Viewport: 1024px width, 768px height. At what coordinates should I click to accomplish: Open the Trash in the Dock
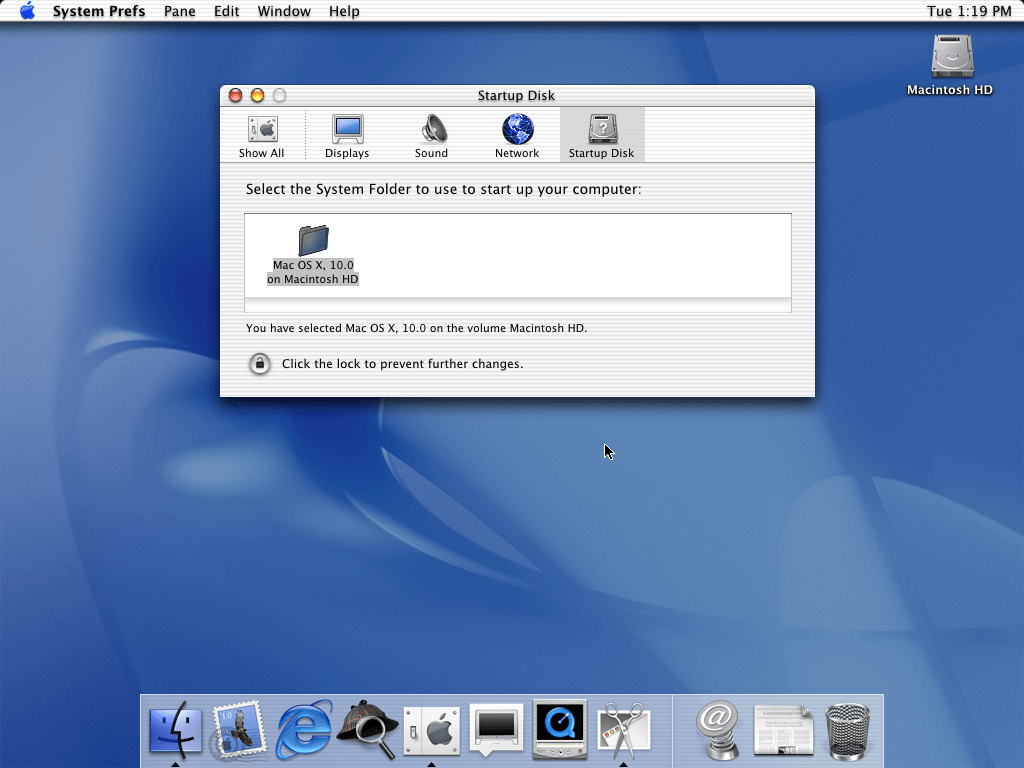848,729
